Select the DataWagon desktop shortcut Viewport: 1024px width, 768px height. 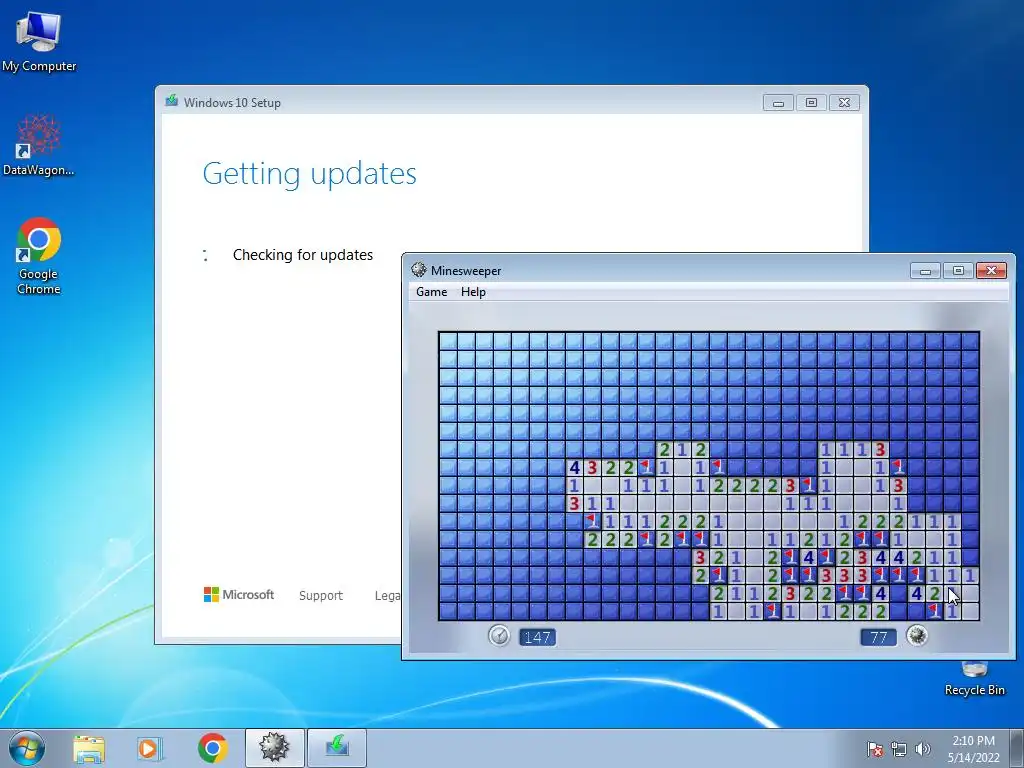coord(39,145)
